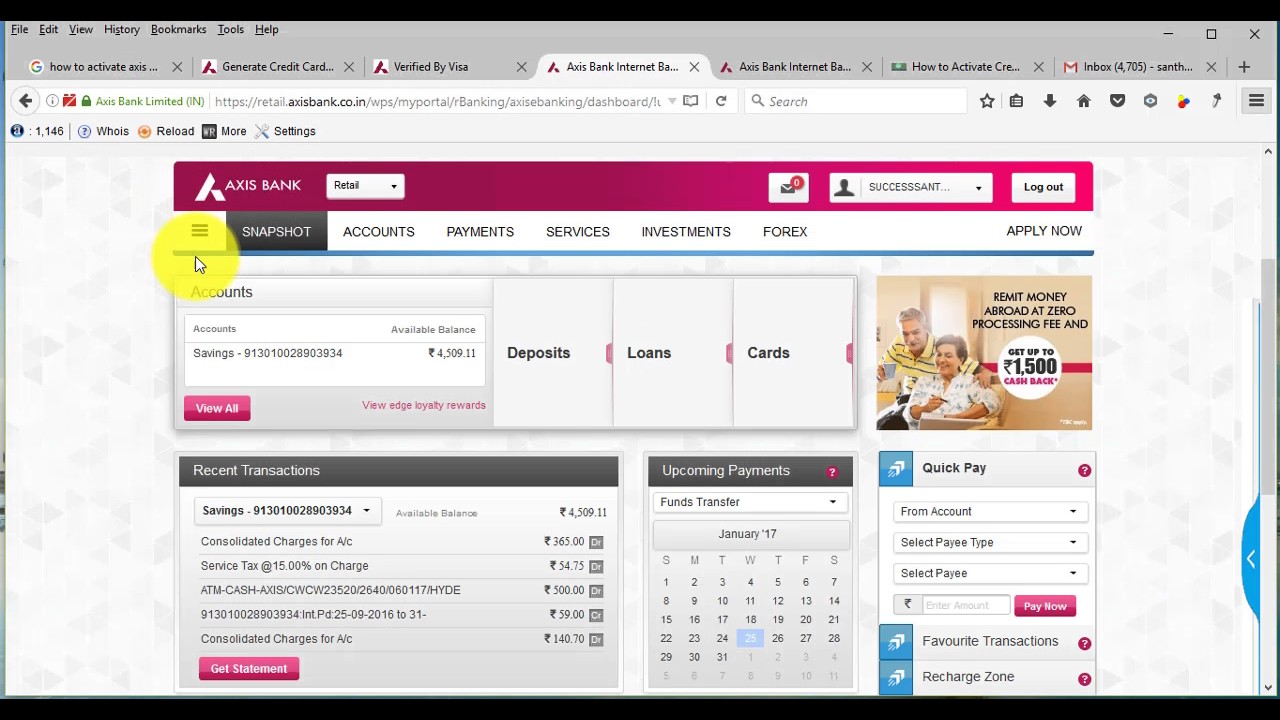Open Firefox Bookmarks menu

coord(178,29)
